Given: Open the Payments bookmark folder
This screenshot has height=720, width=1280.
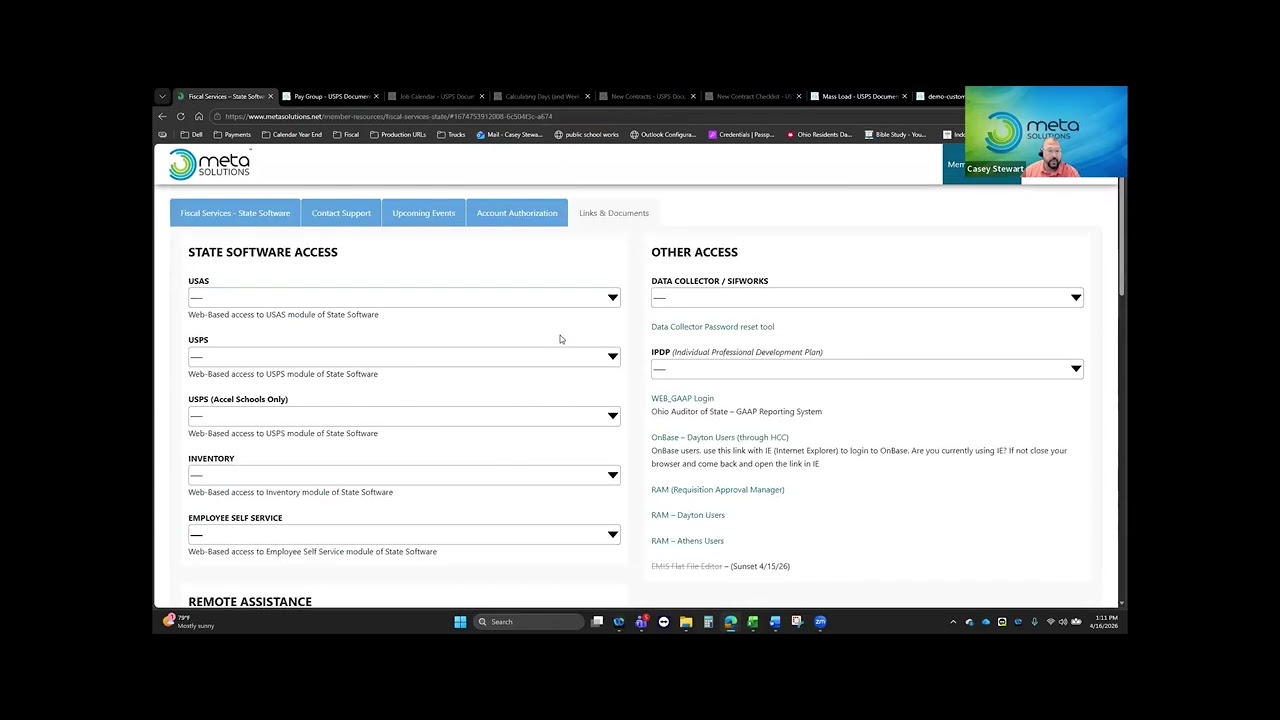Looking at the screenshot, I should click(x=232, y=134).
